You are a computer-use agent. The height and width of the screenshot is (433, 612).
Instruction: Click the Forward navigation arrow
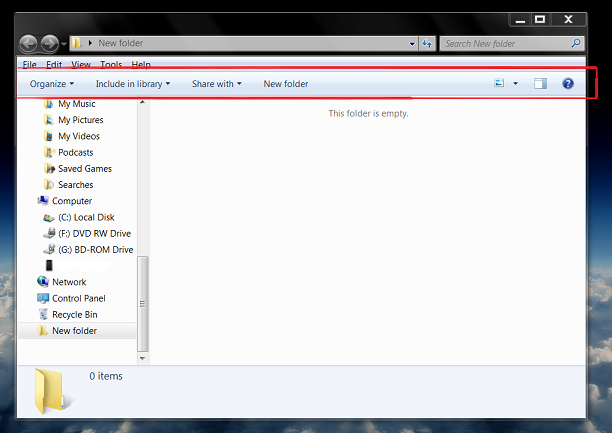pyautogui.click(x=50, y=43)
